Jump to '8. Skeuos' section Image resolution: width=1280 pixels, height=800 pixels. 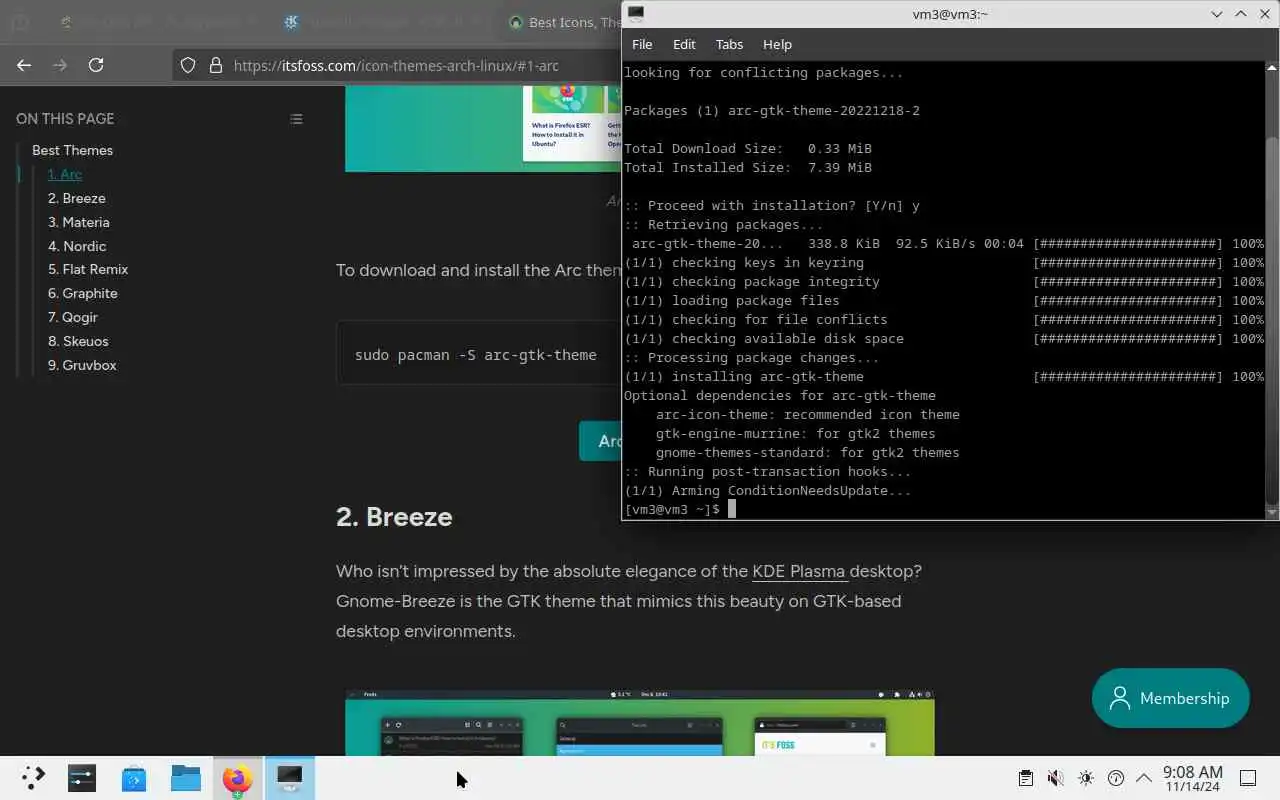(x=78, y=341)
